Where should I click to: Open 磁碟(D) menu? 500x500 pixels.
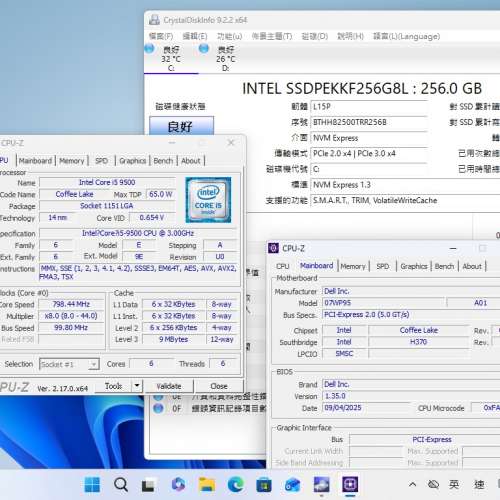click(x=315, y=36)
